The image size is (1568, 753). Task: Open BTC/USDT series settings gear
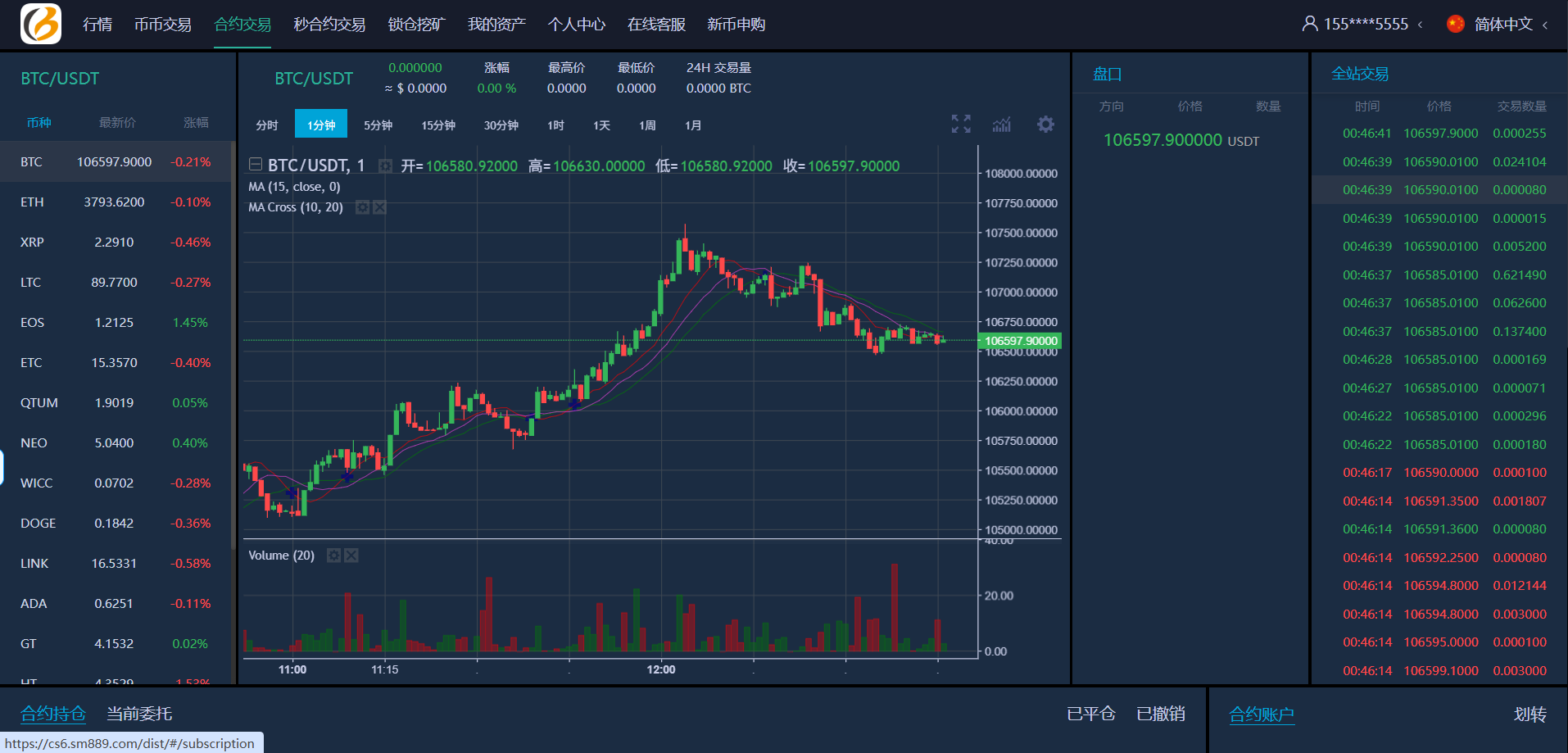[x=385, y=166]
